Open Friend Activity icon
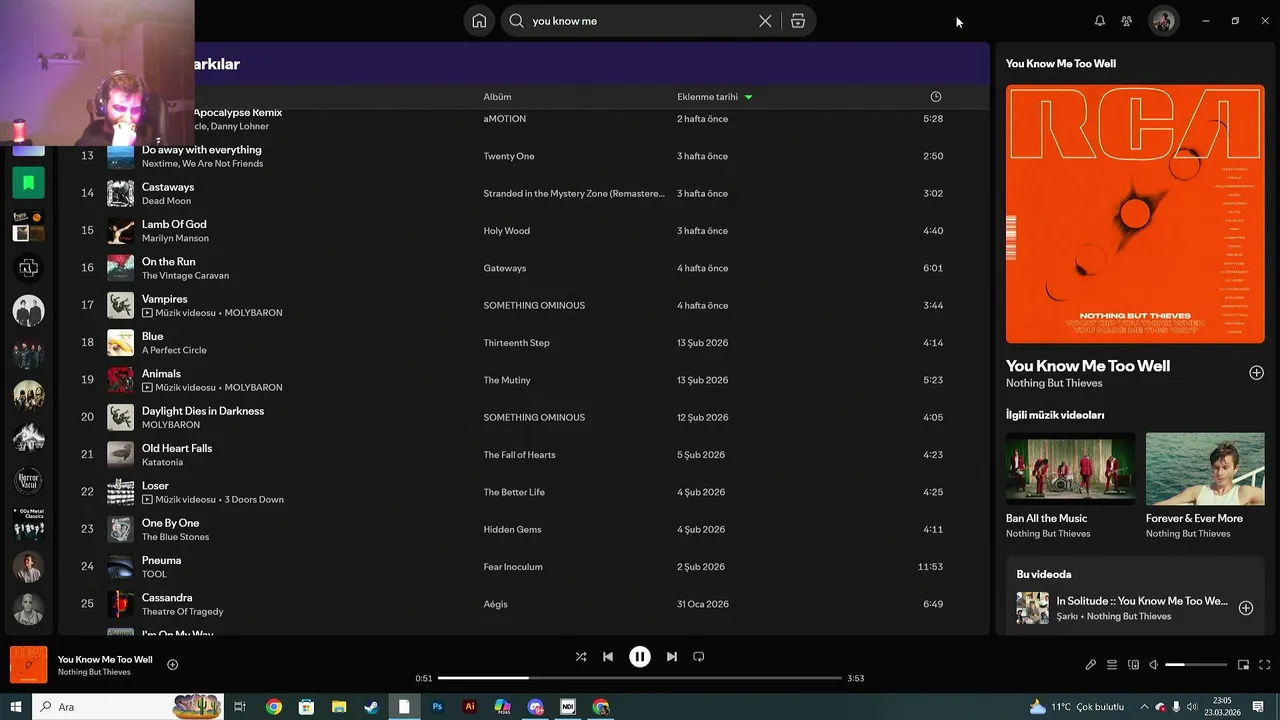This screenshot has width=1280, height=720. click(1126, 21)
